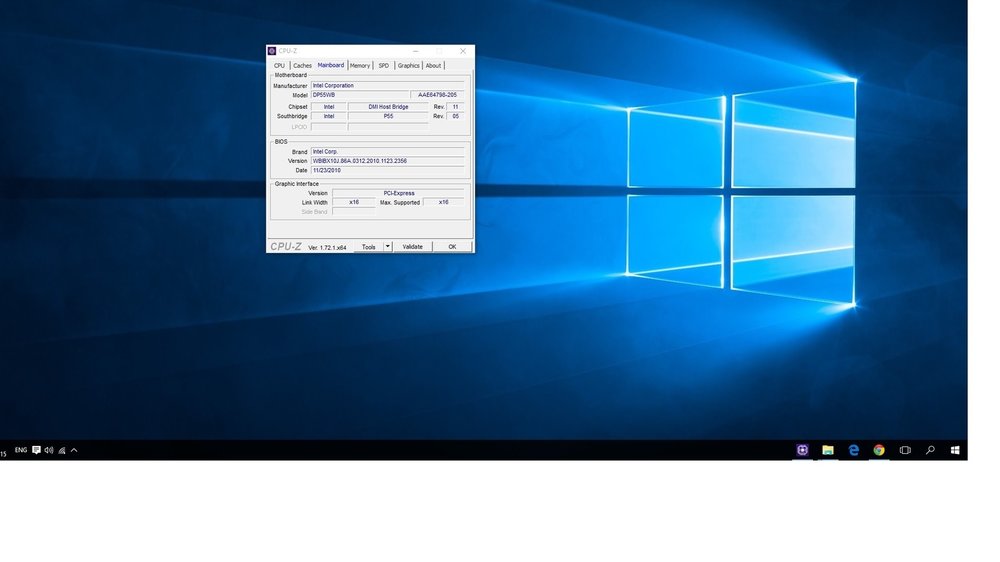Launch Microsoft Edge from taskbar

coord(853,450)
